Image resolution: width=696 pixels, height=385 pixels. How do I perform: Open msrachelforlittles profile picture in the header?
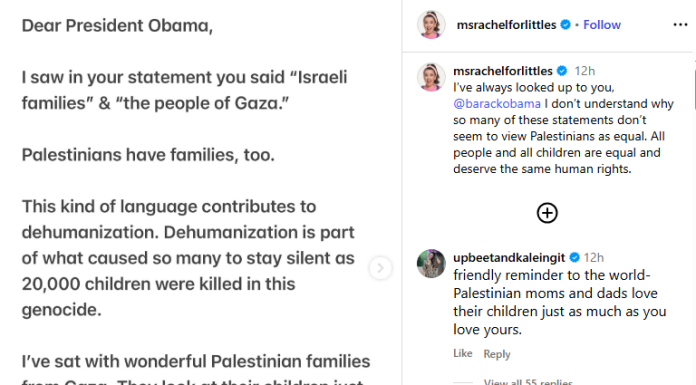pyautogui.click(x=431, y=24)
